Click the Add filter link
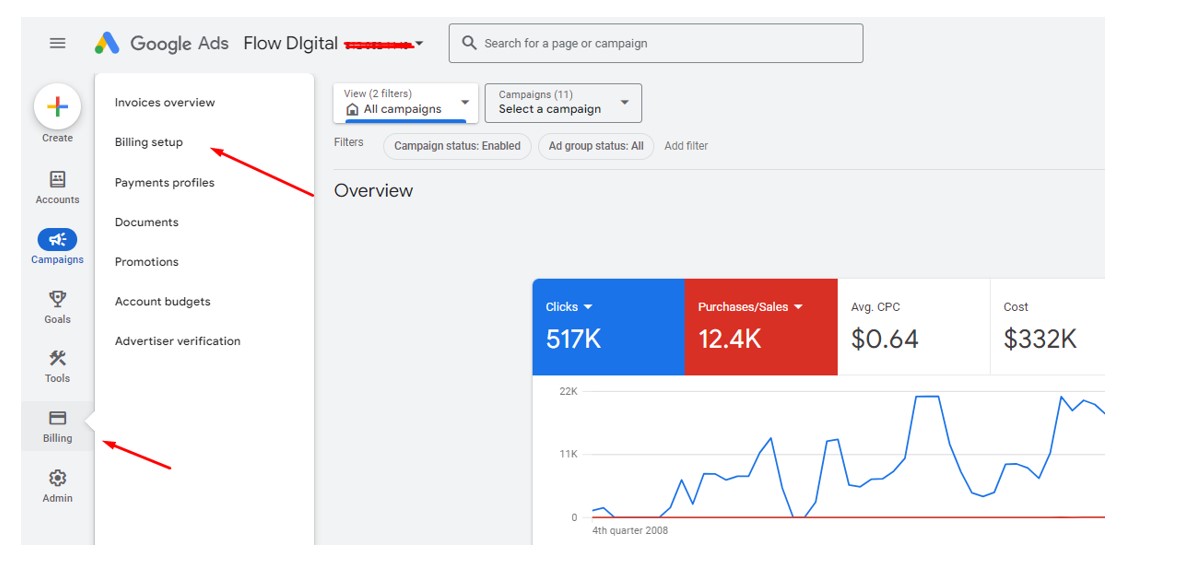1199x566 pixels. coord(686,146)
